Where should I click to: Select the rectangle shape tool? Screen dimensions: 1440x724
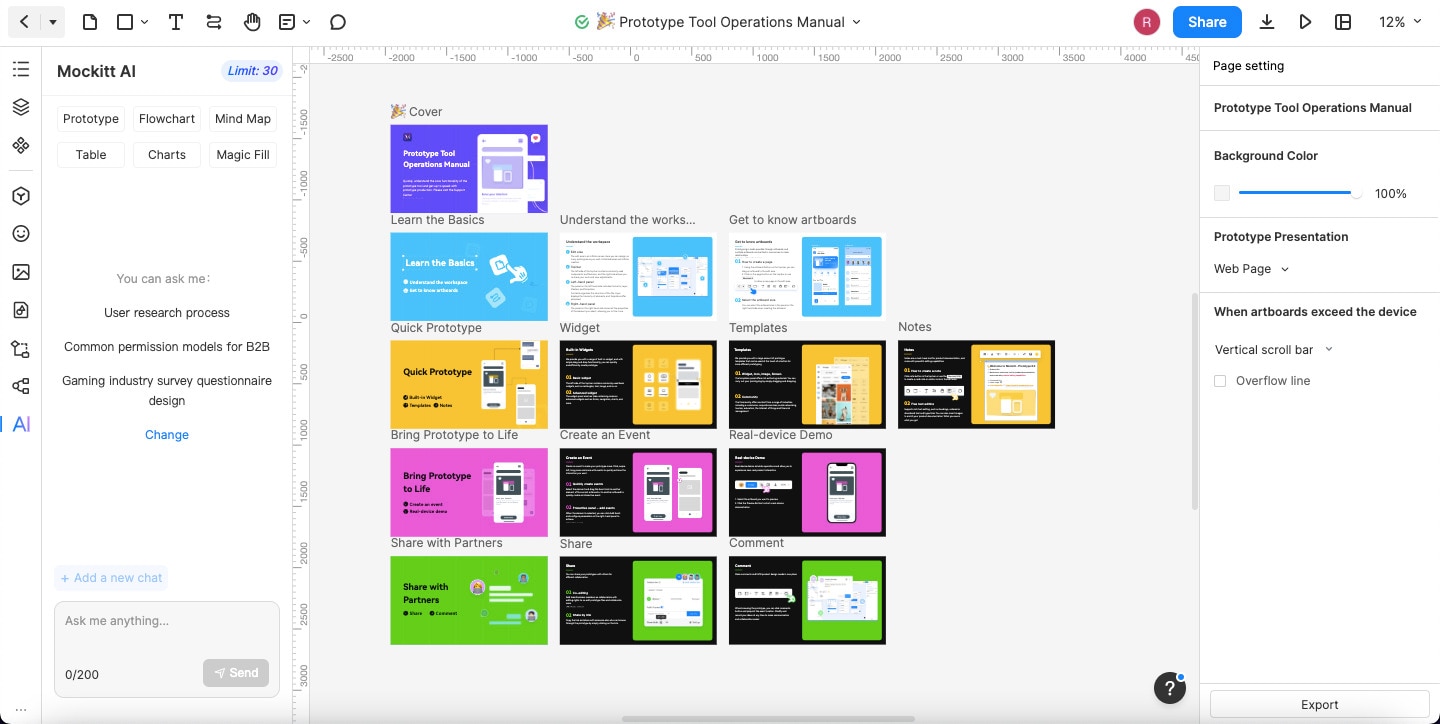pos(125,22)
